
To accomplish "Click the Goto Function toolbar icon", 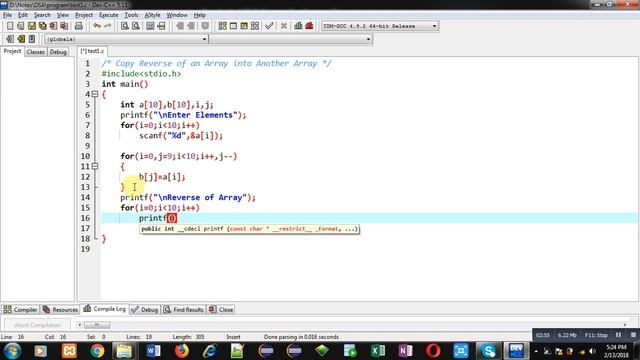I will pos(150,26).
